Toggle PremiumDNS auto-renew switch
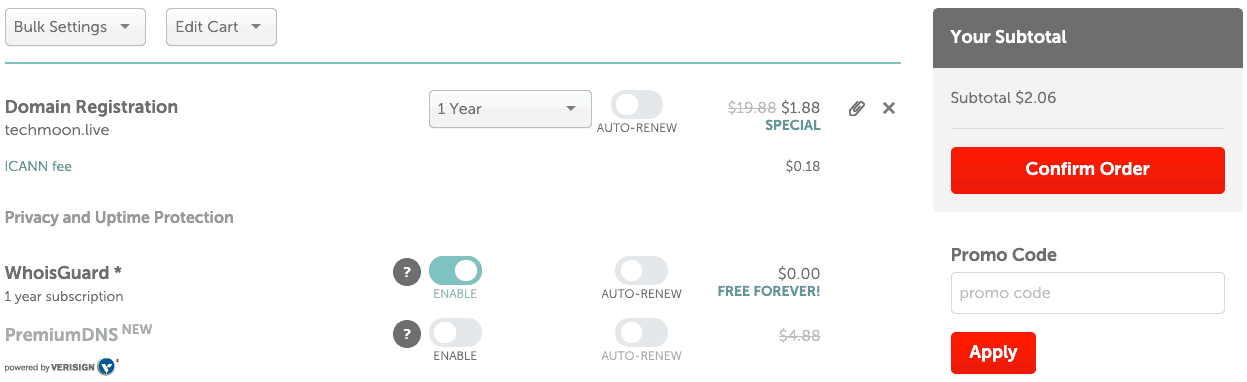1247x382 pixels. point(641,333)
